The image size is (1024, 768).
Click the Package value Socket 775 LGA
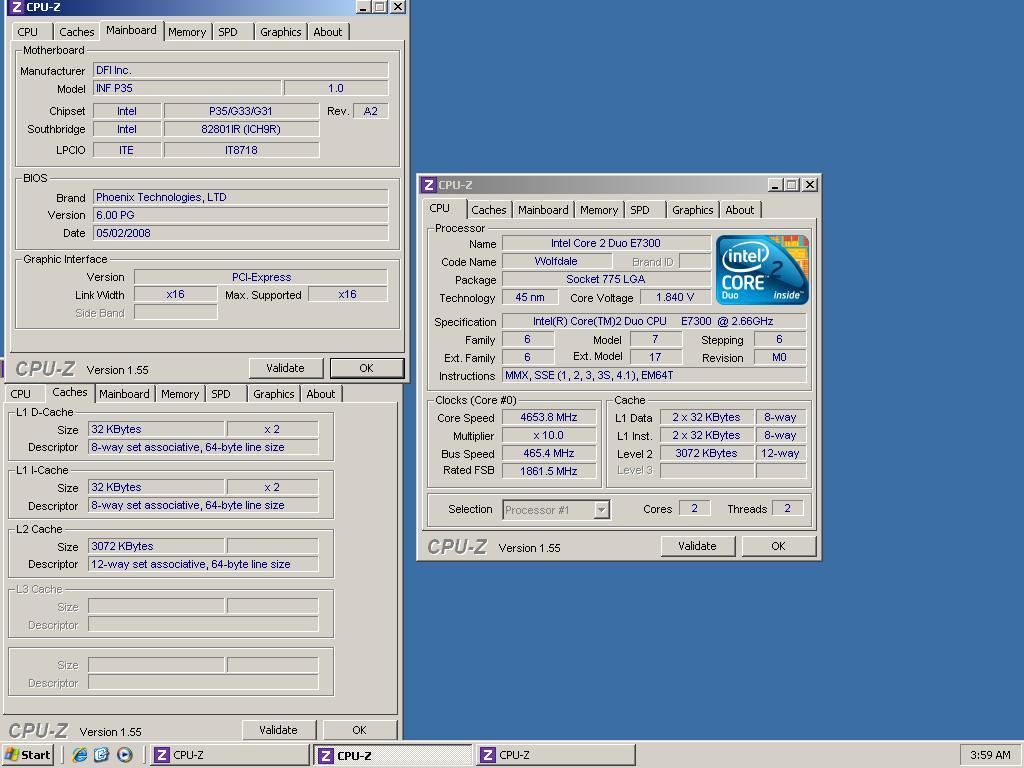click(605, 279)
